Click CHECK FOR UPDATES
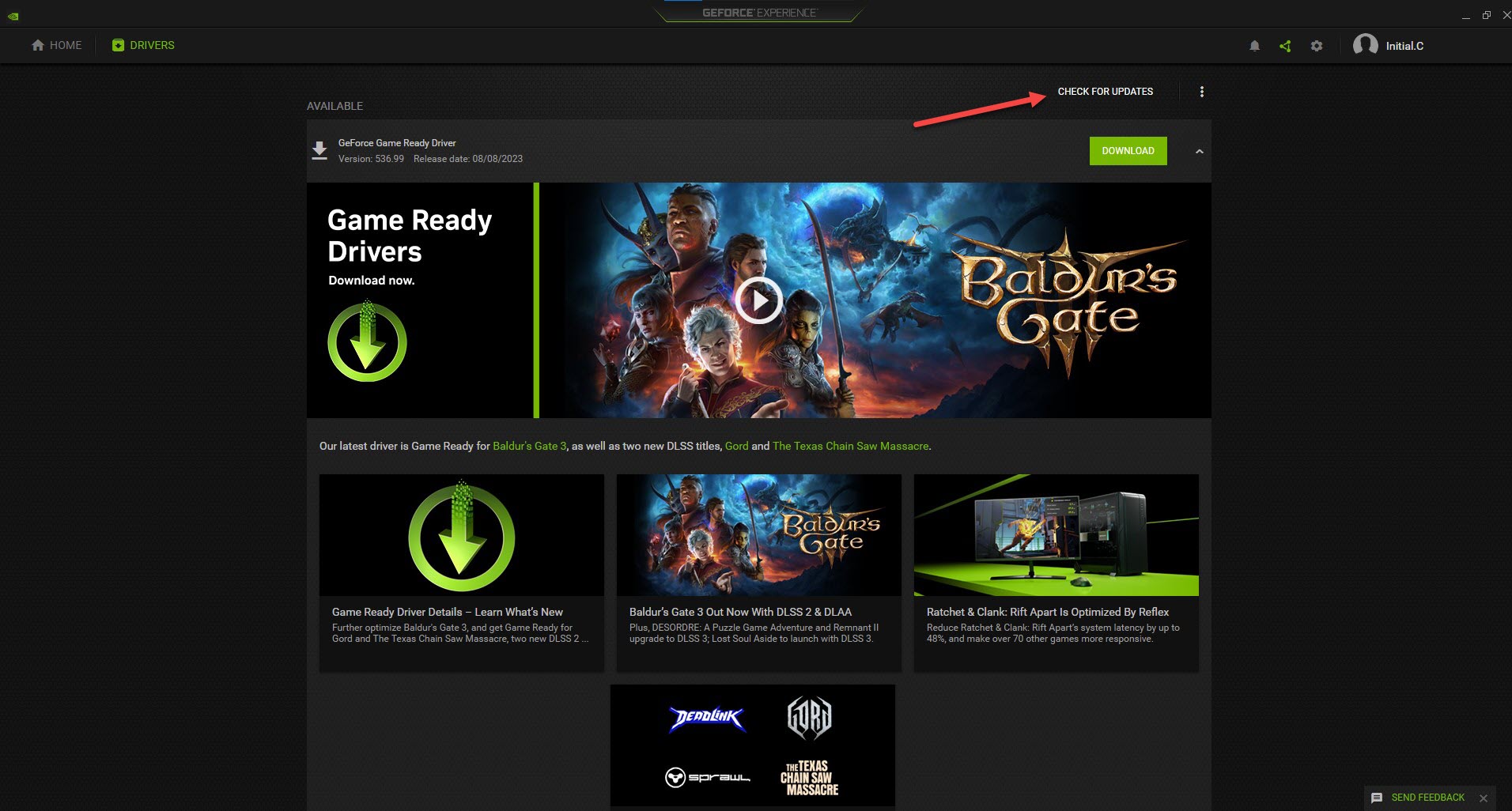Screen dimensions: 1512x811 (x=1106, y=92)
